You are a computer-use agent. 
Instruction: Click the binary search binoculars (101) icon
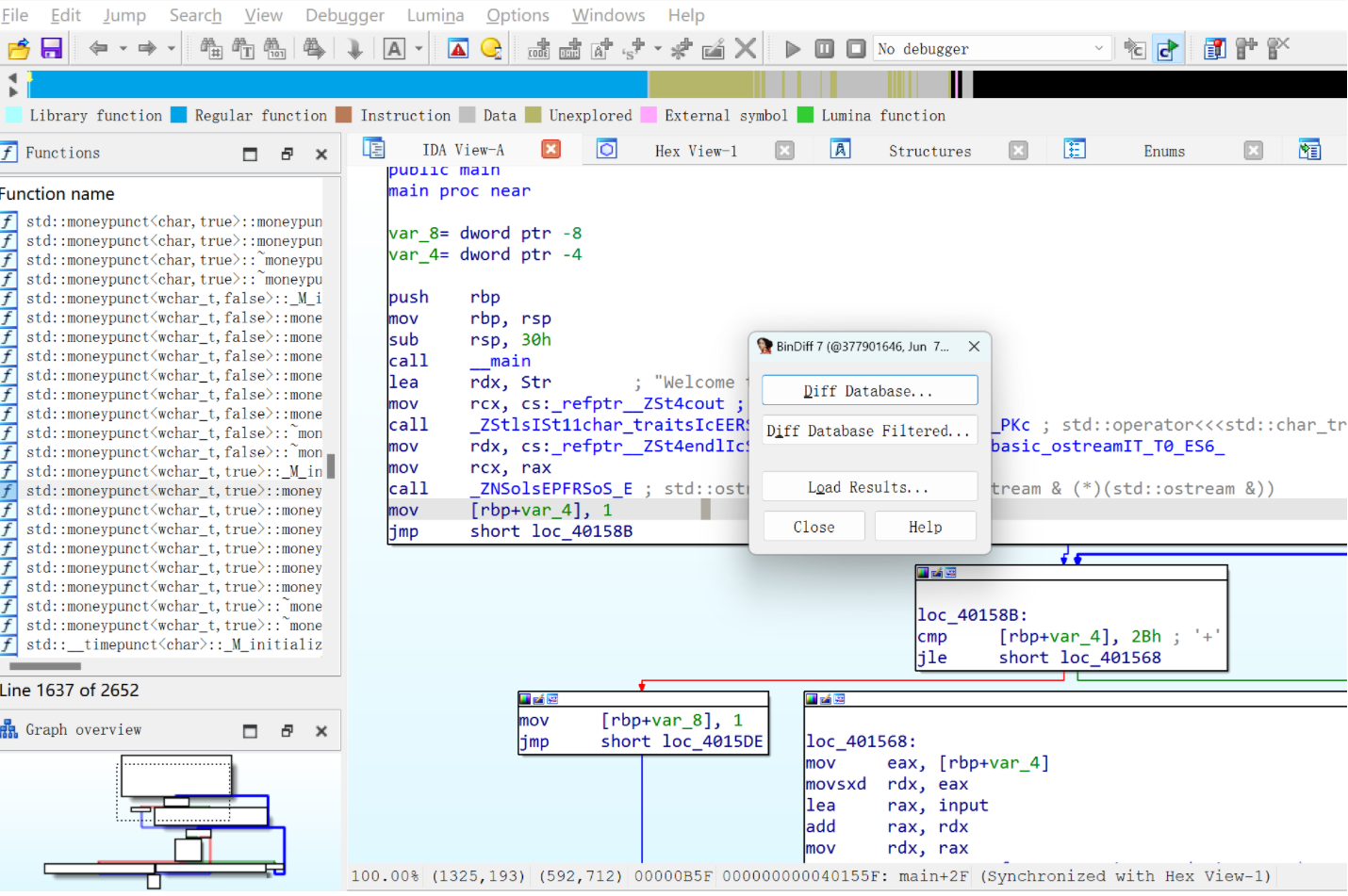pyautogui.click(x=274, y=48)
